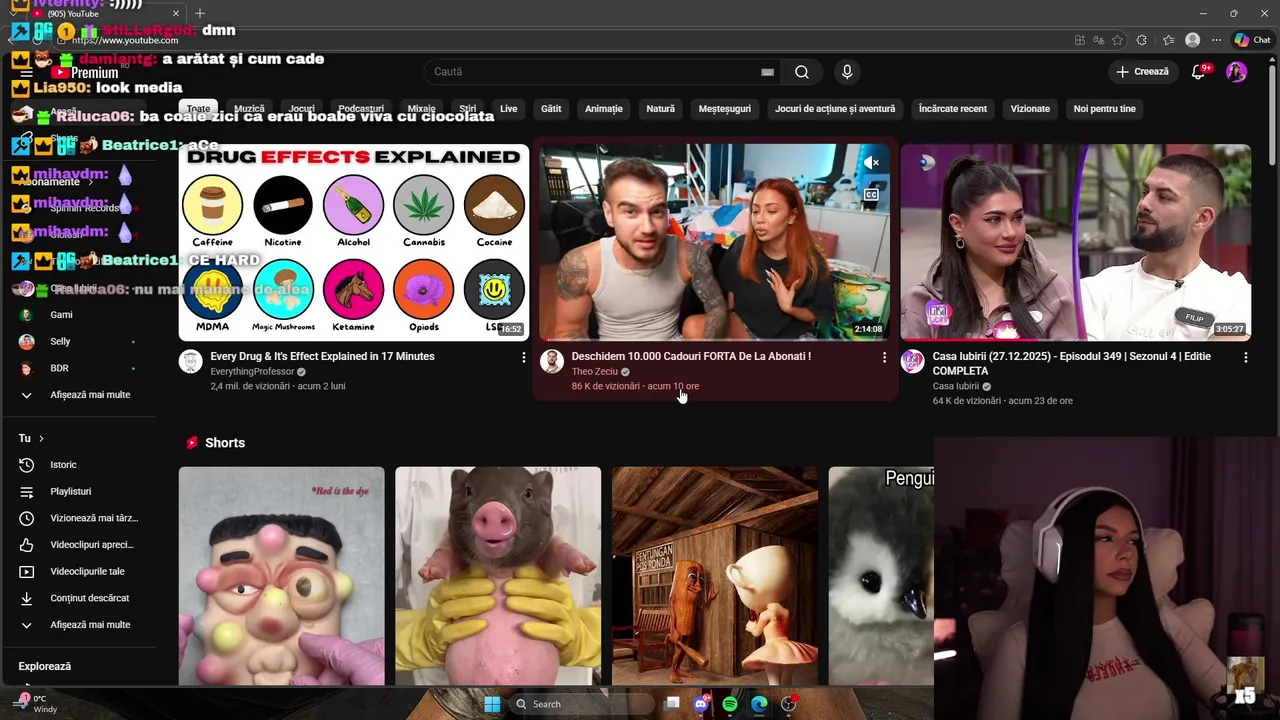Open Edge extensions puzzle icon
This screenshot has width=1280, height=720.
(1142, 40)
